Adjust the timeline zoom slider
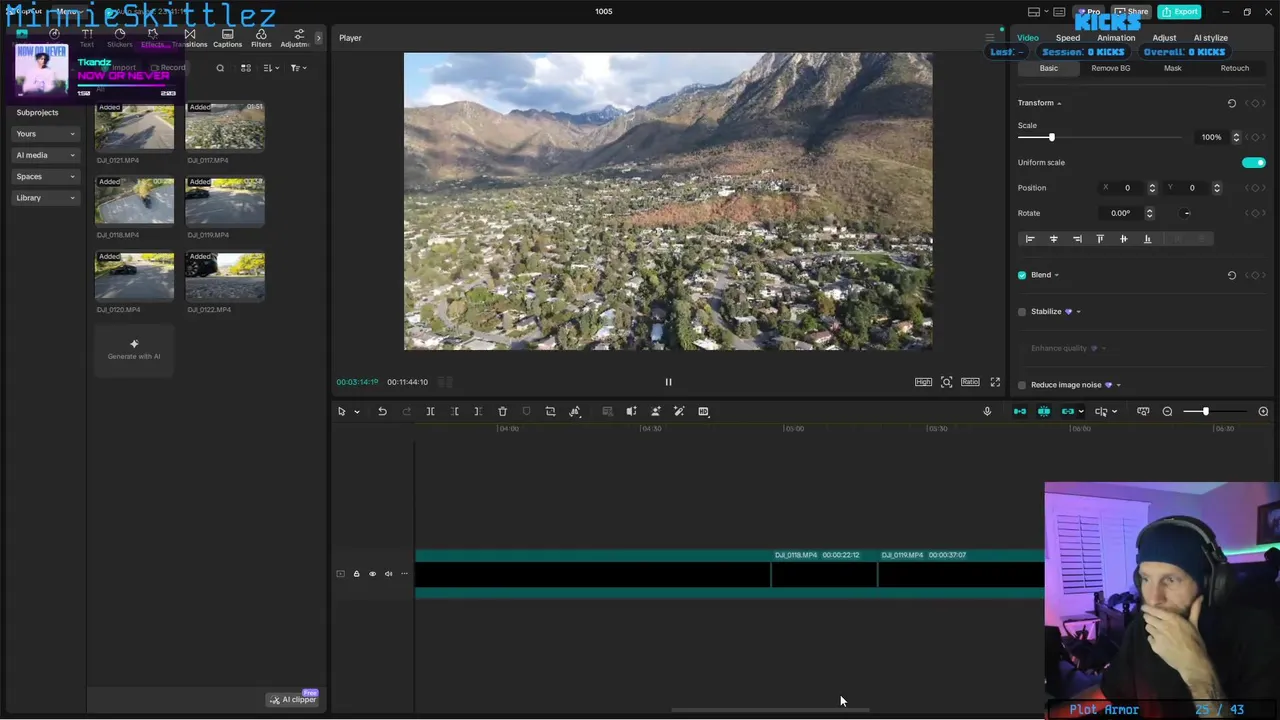The image size is (1280, 720). [x=1205, y=411]
